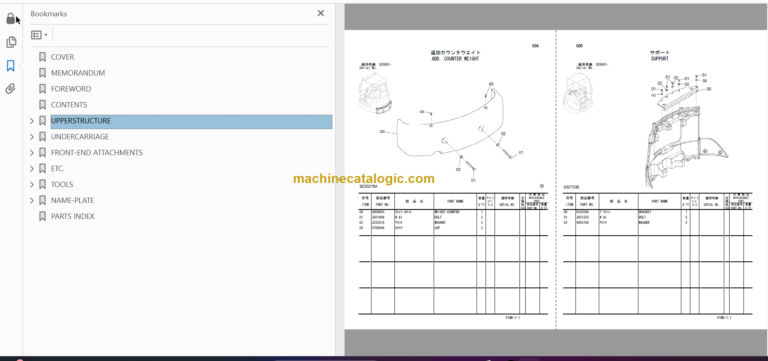Click the TOOLS bookmark icon
This screenshot has height=361, width=768.
(x=43, y=185)
